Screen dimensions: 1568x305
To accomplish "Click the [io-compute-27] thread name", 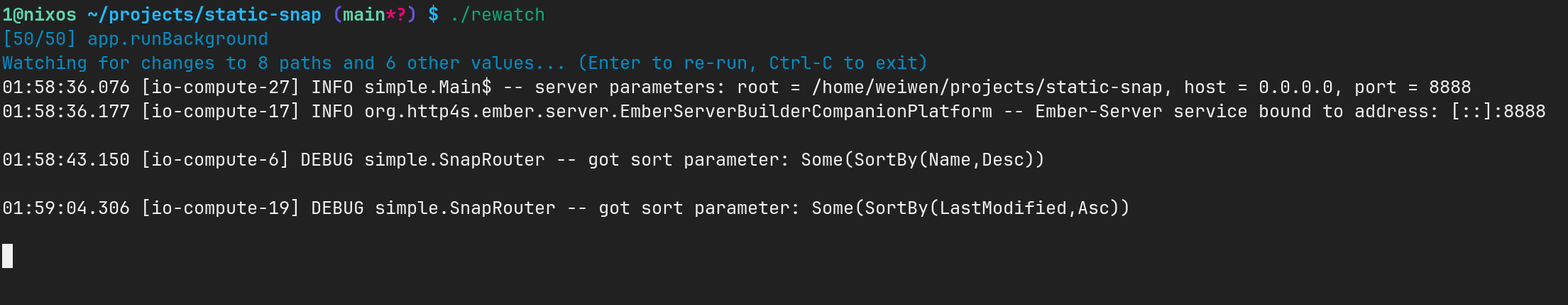I will click(221, 87).
